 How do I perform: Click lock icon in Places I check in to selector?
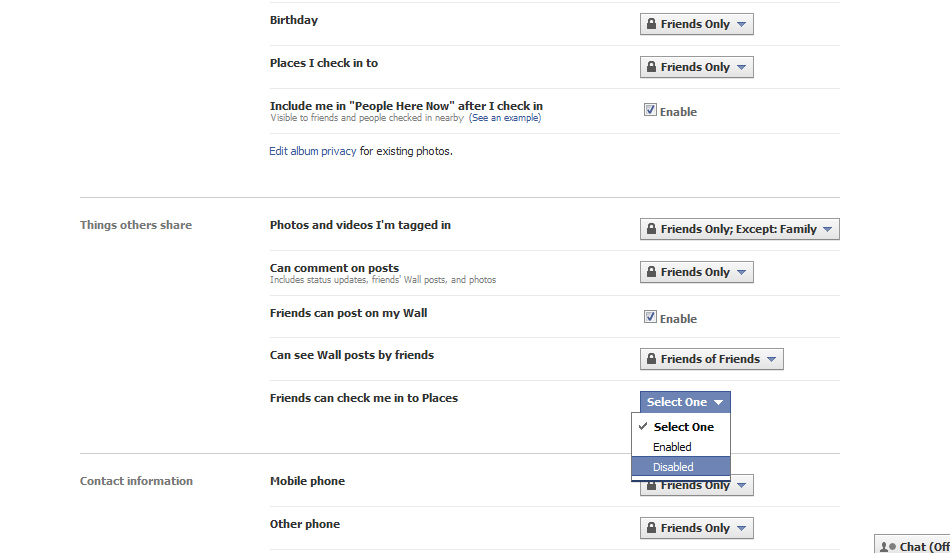(651, 67)
